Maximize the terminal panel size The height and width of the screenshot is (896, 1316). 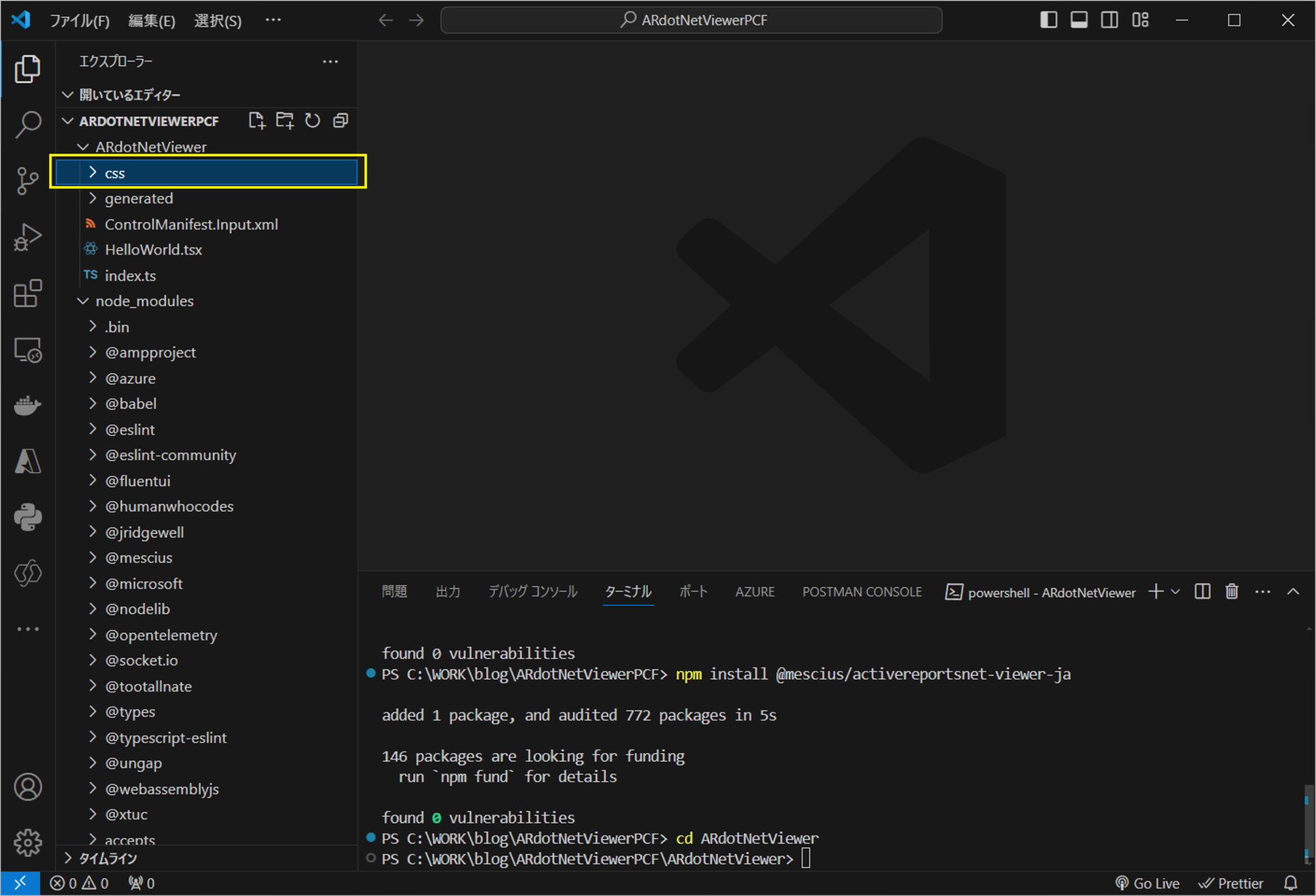[1293, 592]
